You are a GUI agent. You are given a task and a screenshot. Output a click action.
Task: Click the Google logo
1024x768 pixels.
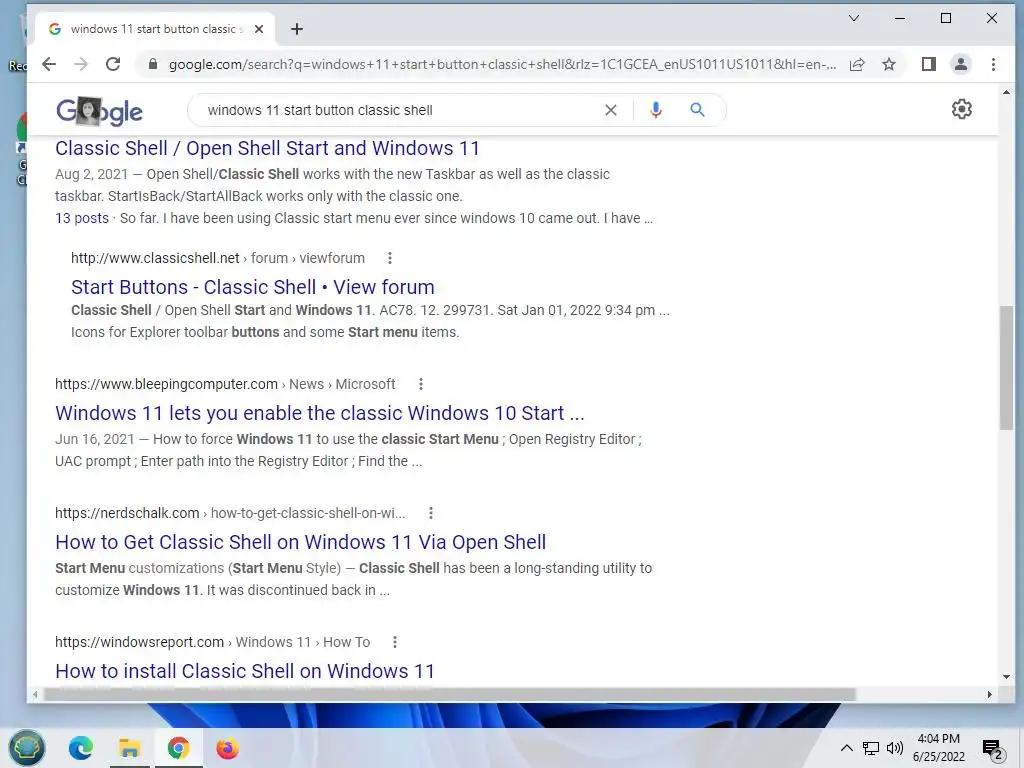point(99,111)
